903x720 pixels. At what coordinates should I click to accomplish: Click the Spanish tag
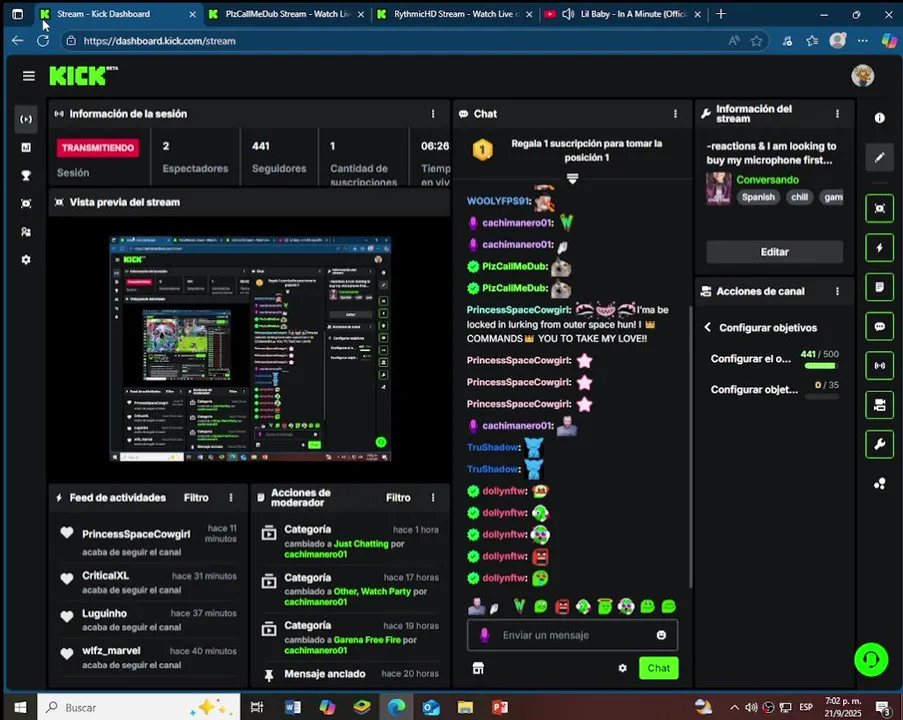(758, 197)
